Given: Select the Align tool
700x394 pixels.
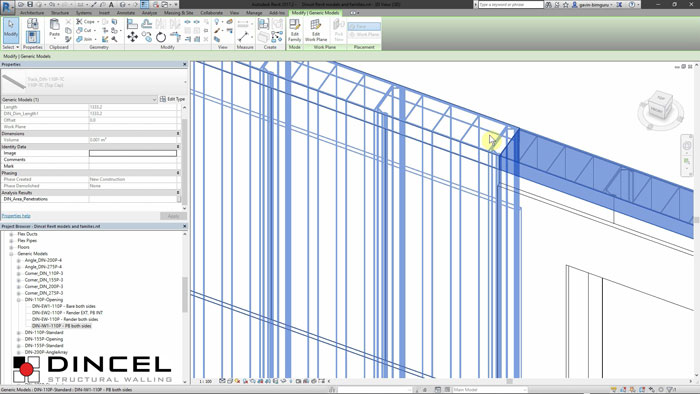Looking at the screenshot, I should click(x=132, y=24).
